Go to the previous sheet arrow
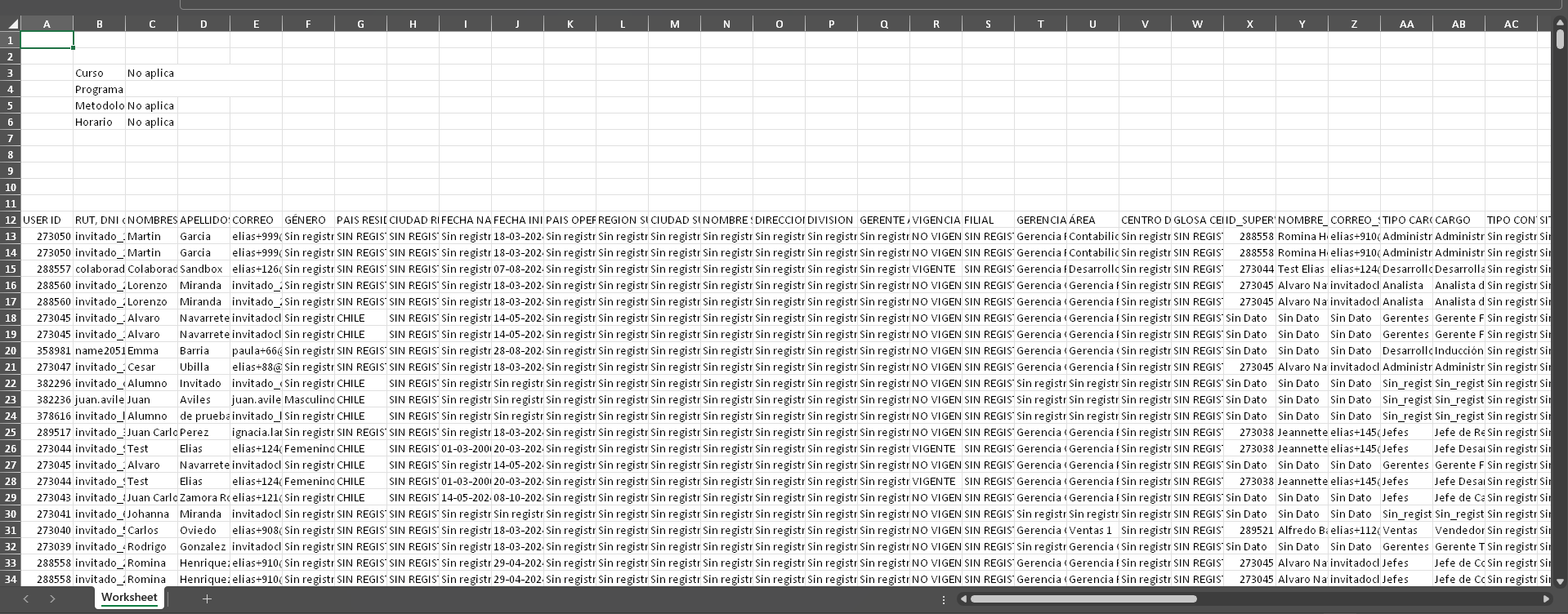This screenshot has height=614, width=1568. [26, 599]
